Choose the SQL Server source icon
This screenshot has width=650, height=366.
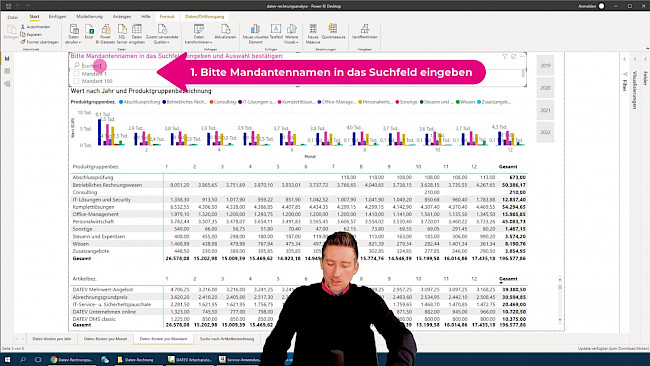[122, 34]
